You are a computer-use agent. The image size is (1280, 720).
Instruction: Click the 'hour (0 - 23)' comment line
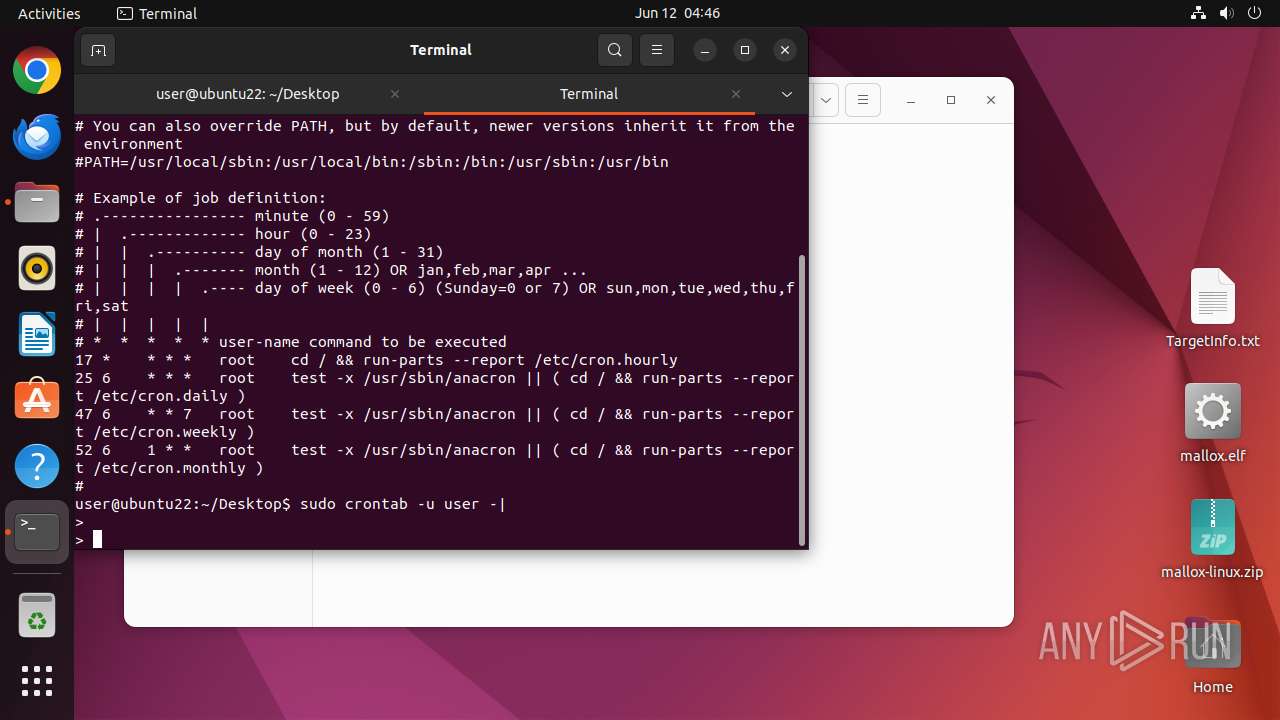tap(223, 234)
